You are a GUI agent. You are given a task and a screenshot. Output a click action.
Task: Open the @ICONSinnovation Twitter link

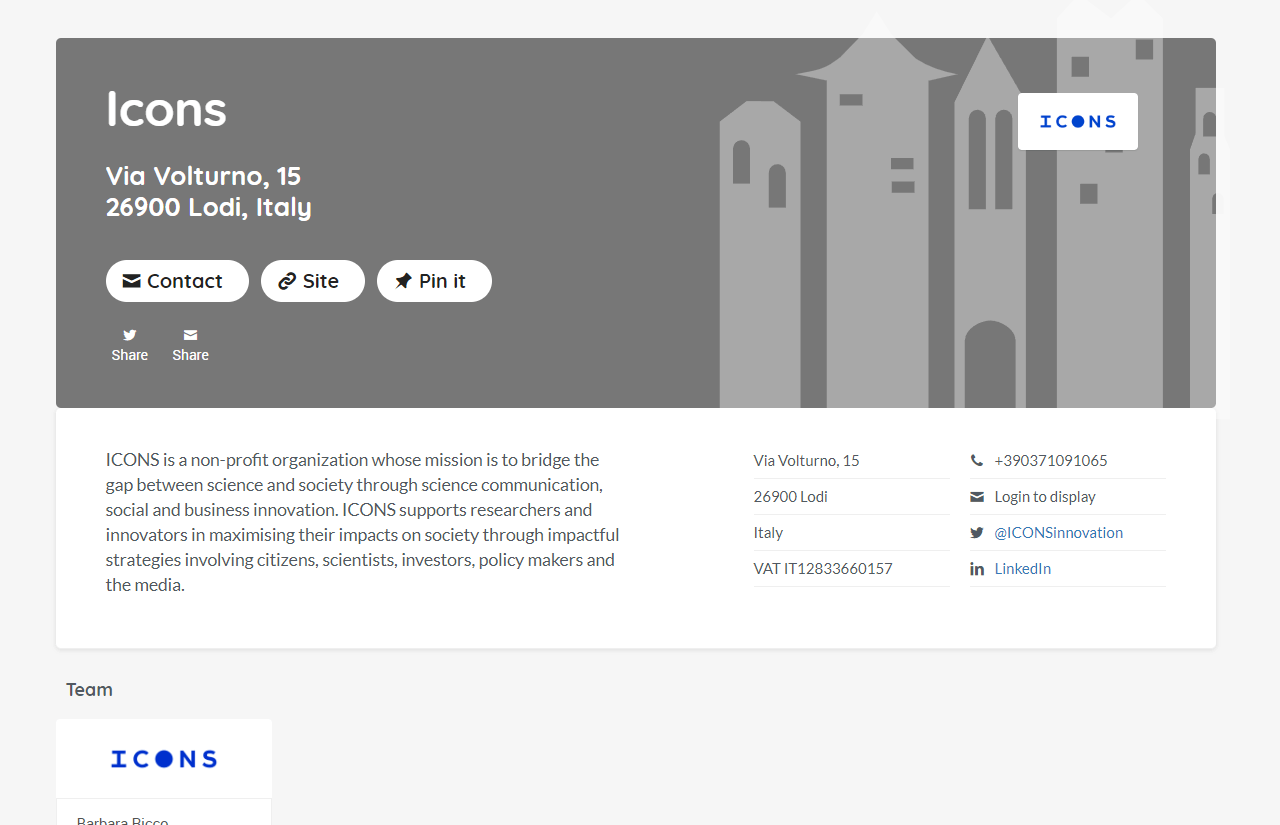(1058, 533)
